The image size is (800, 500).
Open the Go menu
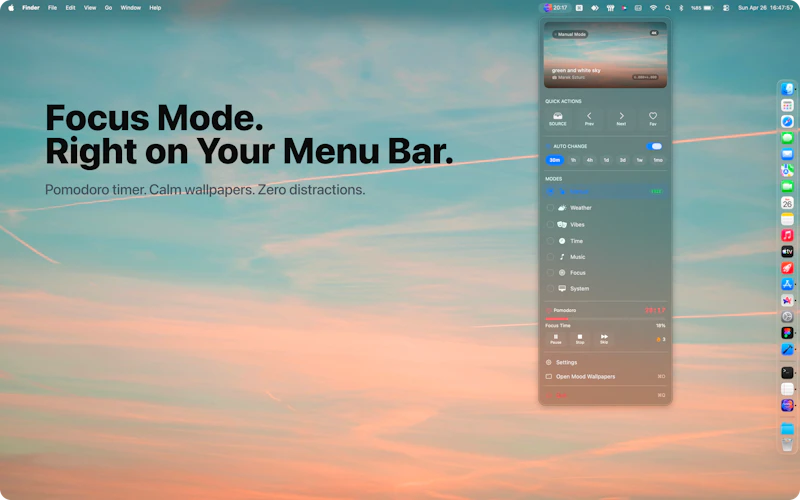point(108,8)
